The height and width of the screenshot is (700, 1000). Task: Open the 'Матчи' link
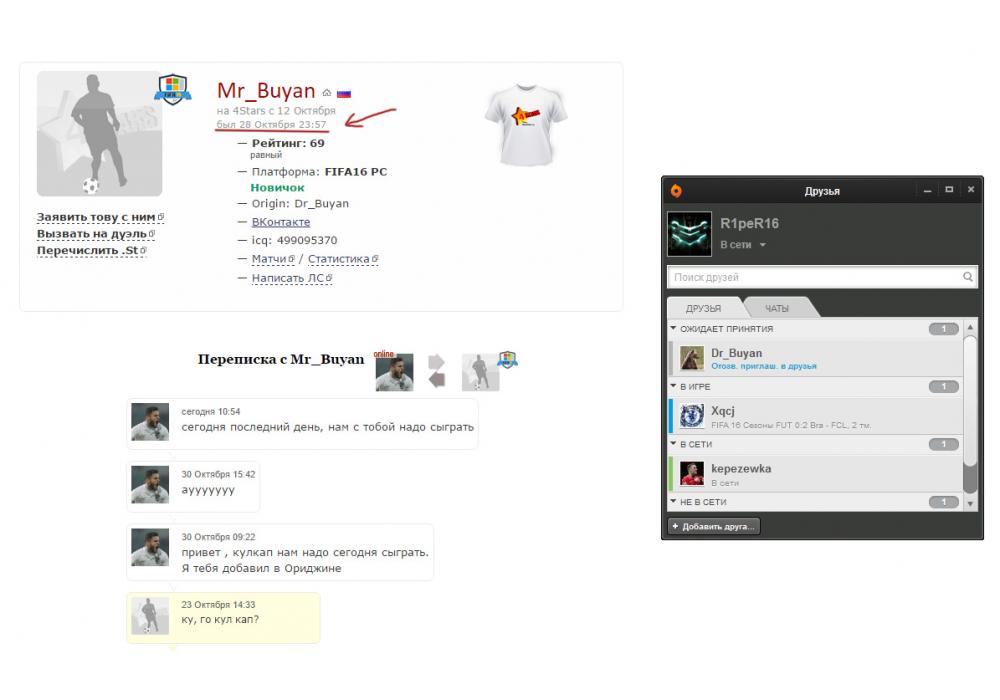click(x=272, y=259)
